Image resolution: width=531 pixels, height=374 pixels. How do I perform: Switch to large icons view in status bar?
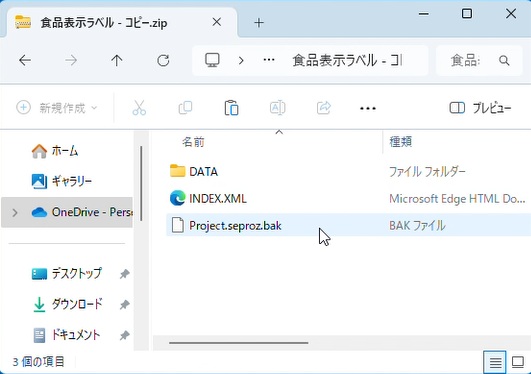(518, 362)
